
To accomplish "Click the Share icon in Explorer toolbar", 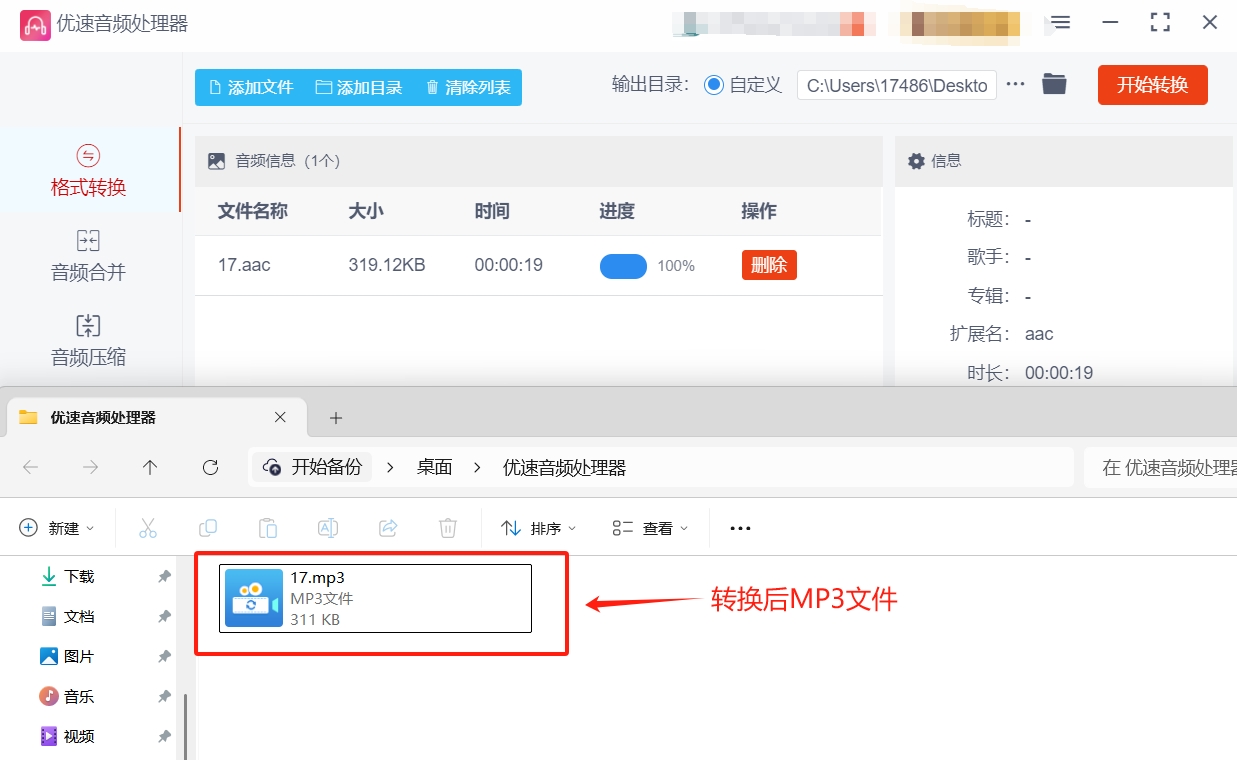I will pyautogui.click(x=388, y=528).
